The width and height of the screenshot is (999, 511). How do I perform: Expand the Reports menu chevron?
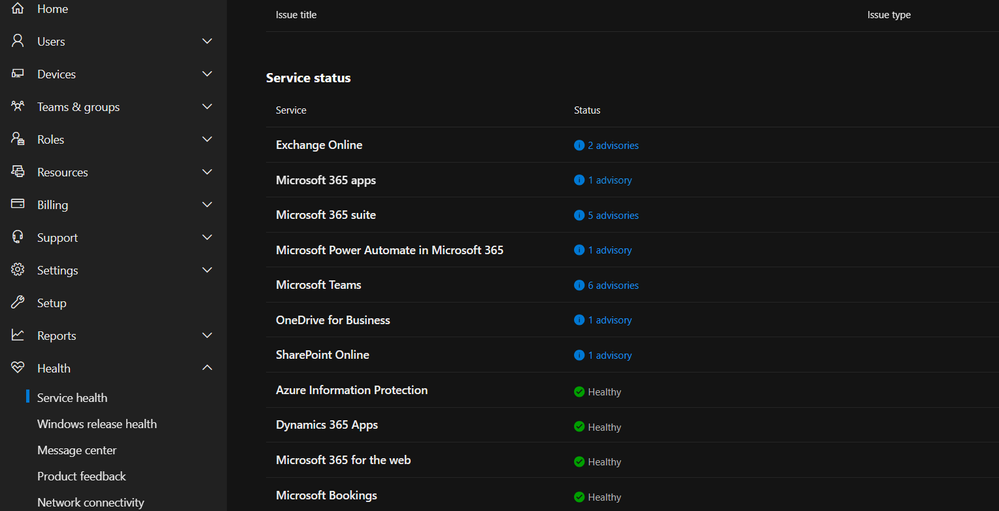click(x=207, y=335)
